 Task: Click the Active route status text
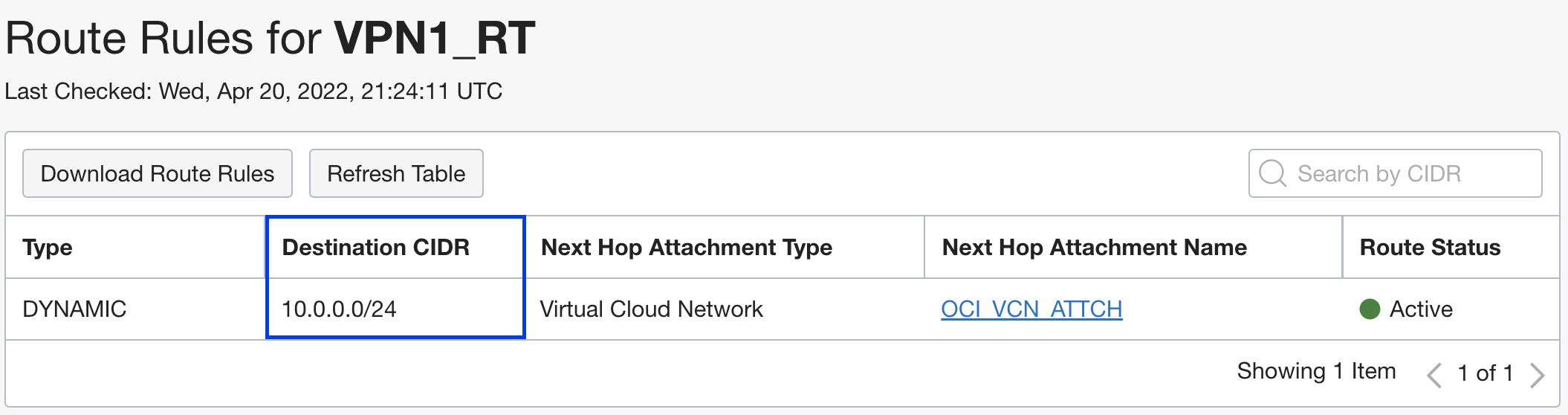click(1421, 309)
